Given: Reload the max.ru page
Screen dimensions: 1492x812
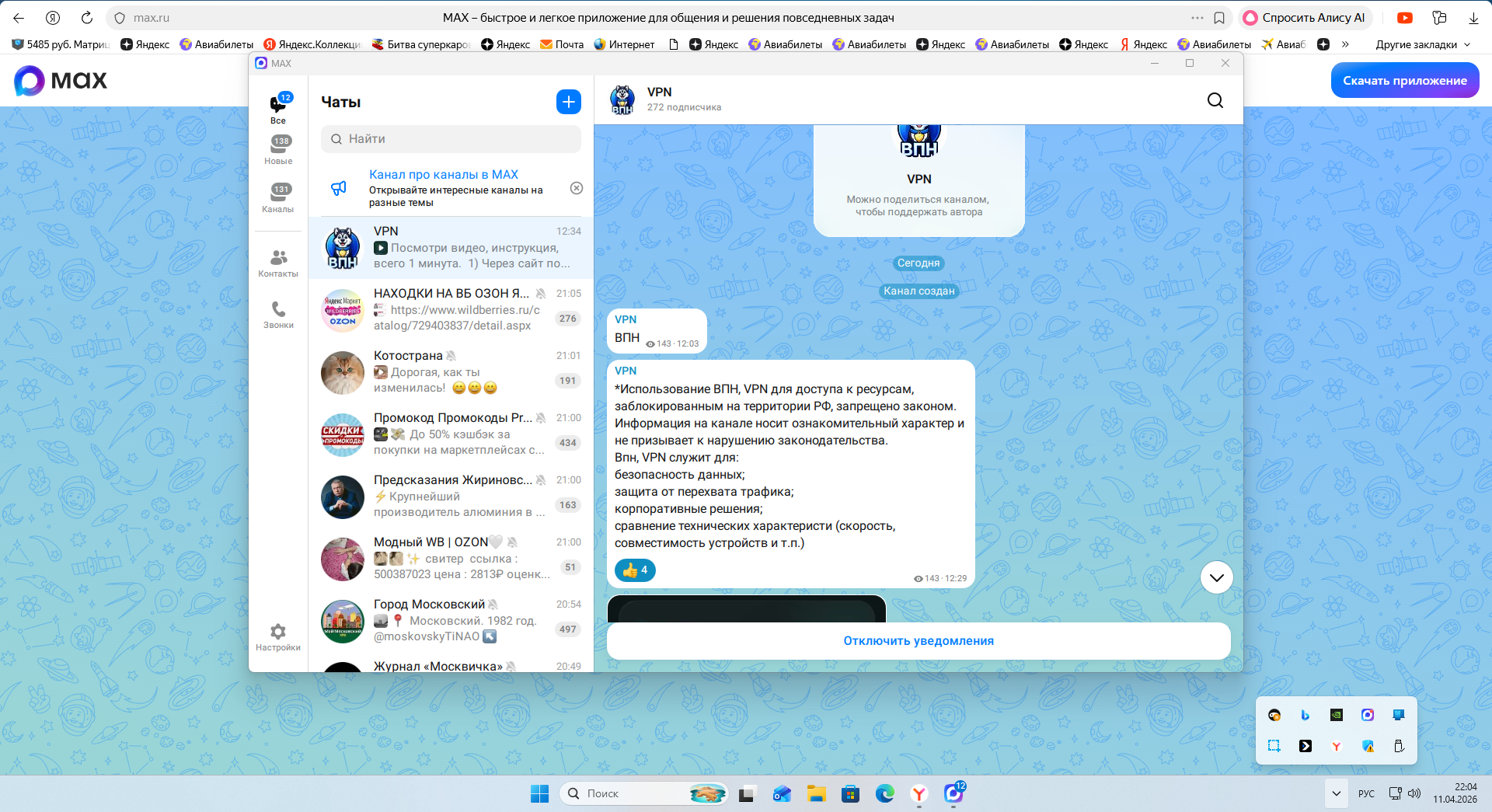Looking at the screenshot, I should click(87, 18).
